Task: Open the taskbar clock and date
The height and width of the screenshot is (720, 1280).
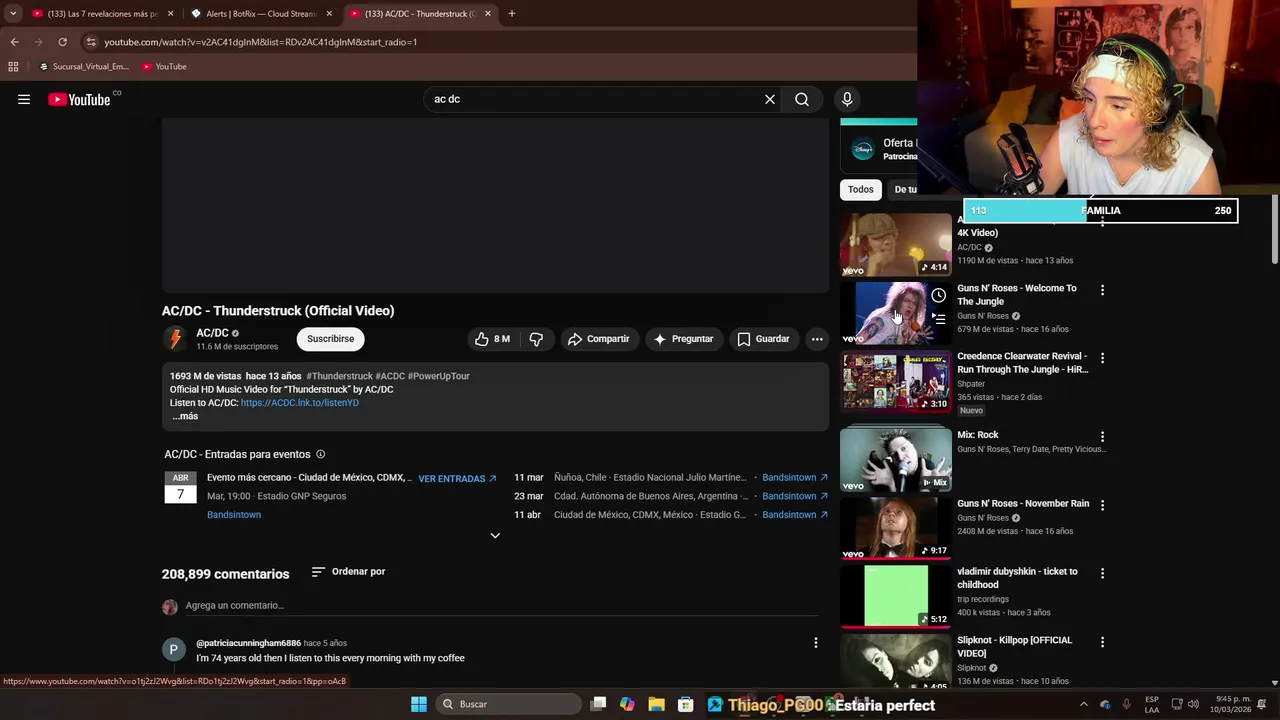Action: click(1230, 704)
